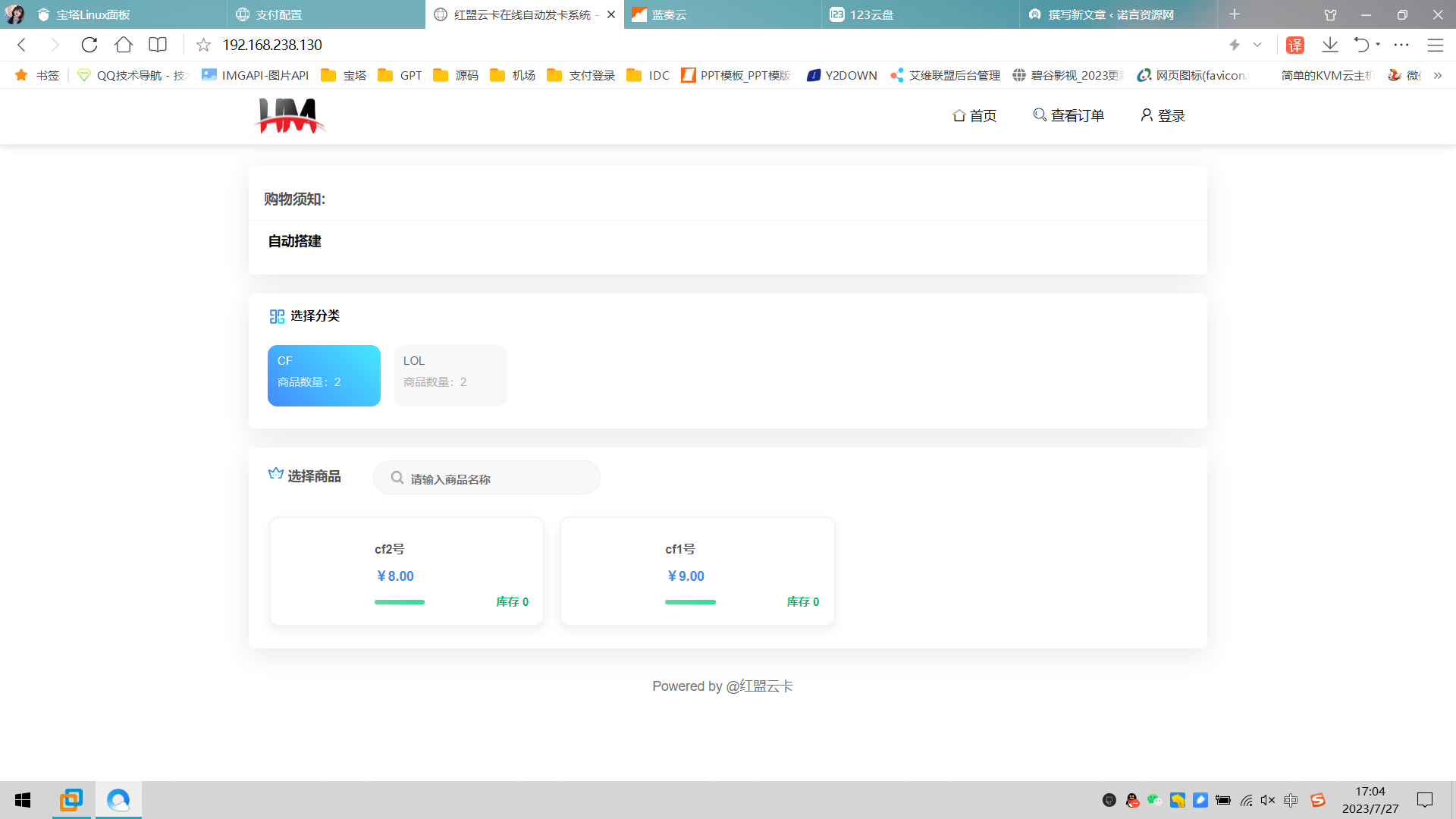Open the Y2DOWN bookmark
Screen dimensions: 1456x819
tap(842, 75)
